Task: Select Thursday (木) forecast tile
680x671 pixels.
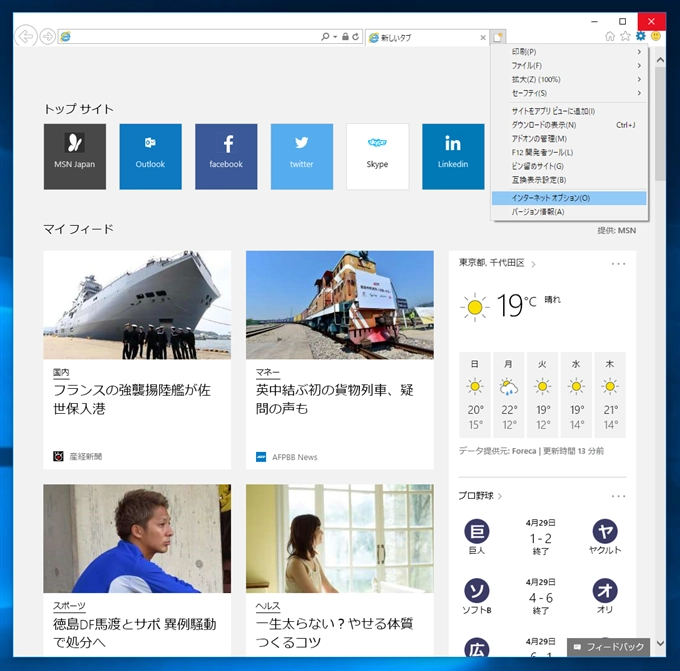Action: pos(610,395)
